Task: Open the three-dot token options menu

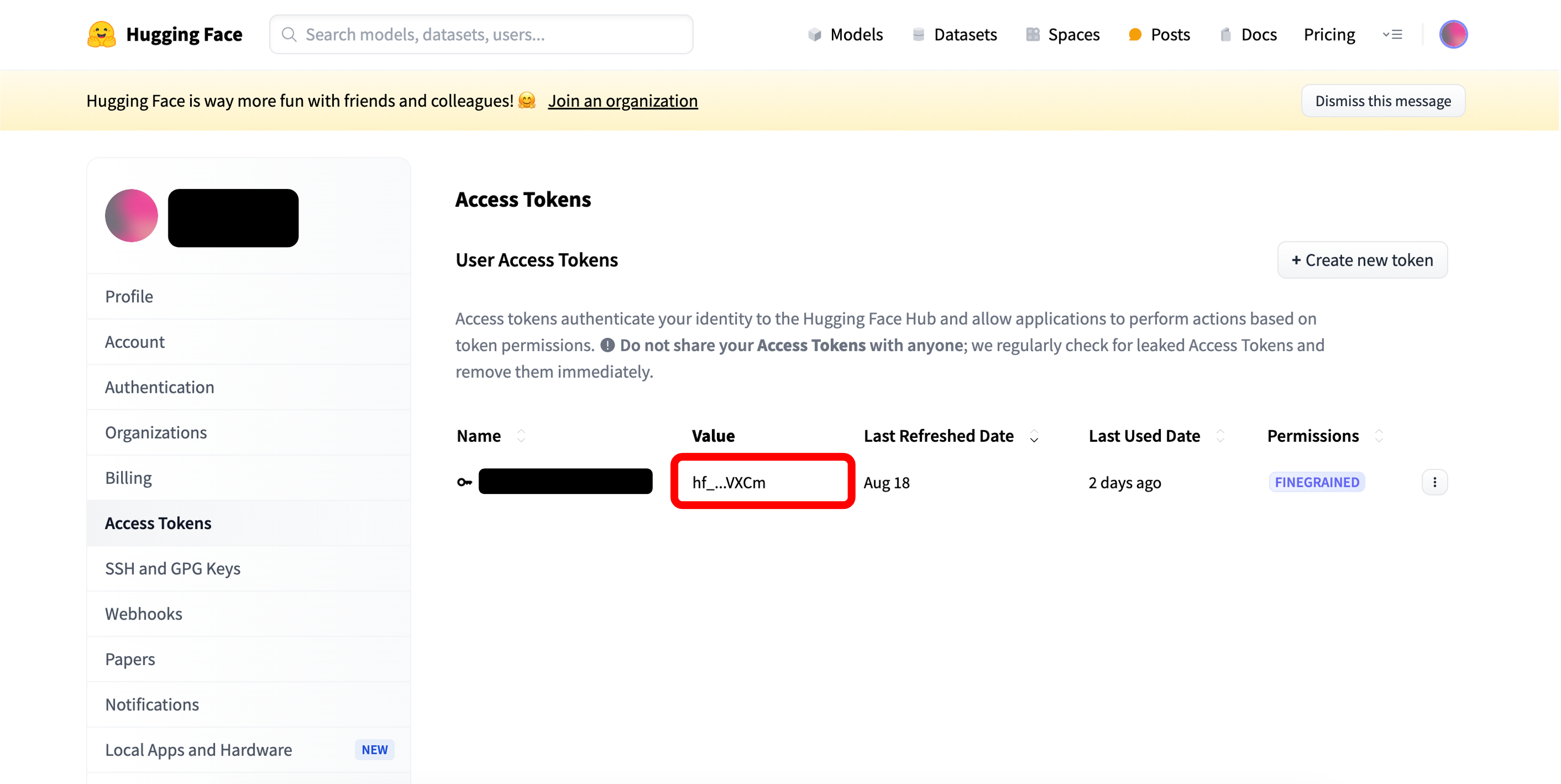Action: click(x=1434, y=482)
